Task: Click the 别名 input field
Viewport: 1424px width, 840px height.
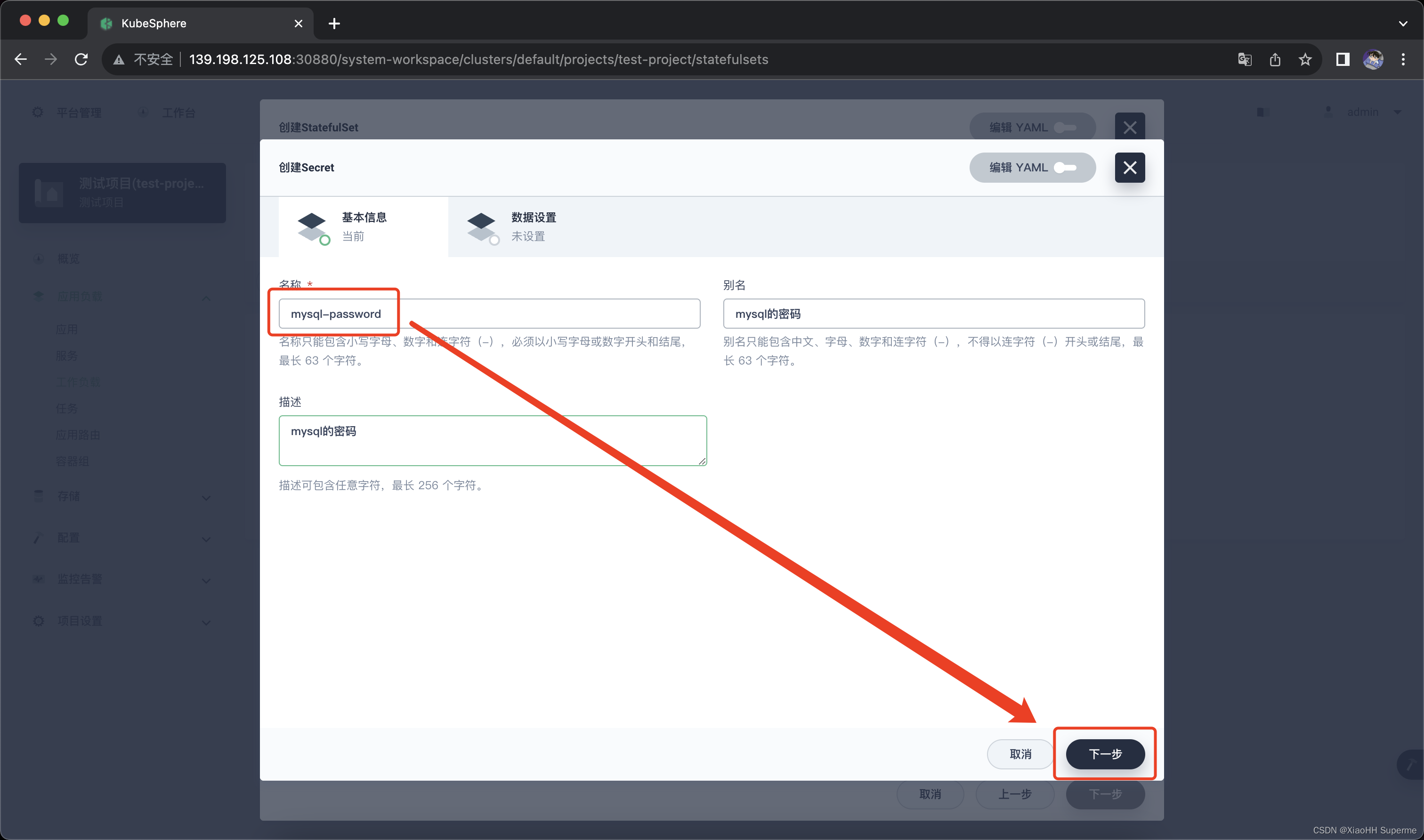Action: click(933, 314)
